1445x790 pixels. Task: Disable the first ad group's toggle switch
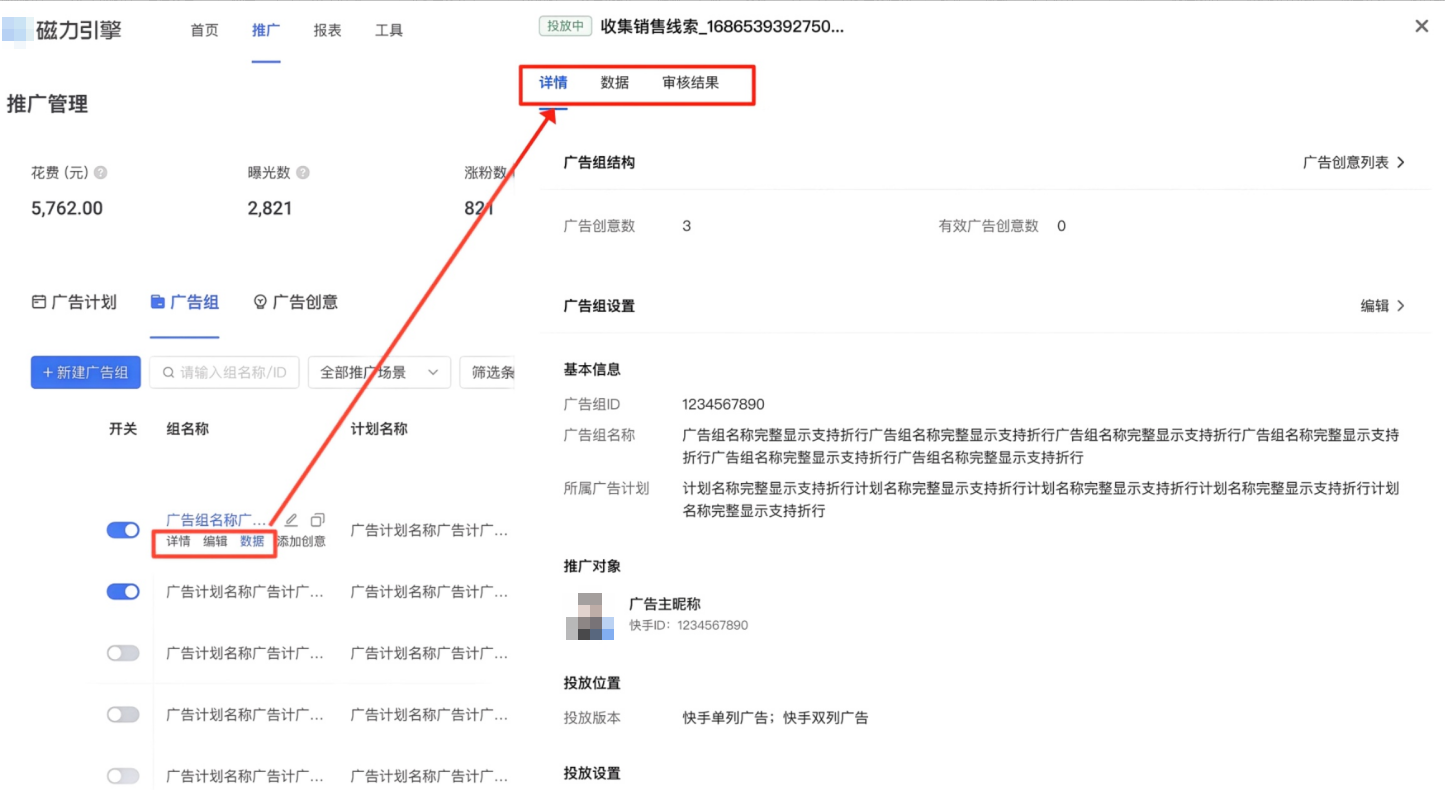point(121,529)
